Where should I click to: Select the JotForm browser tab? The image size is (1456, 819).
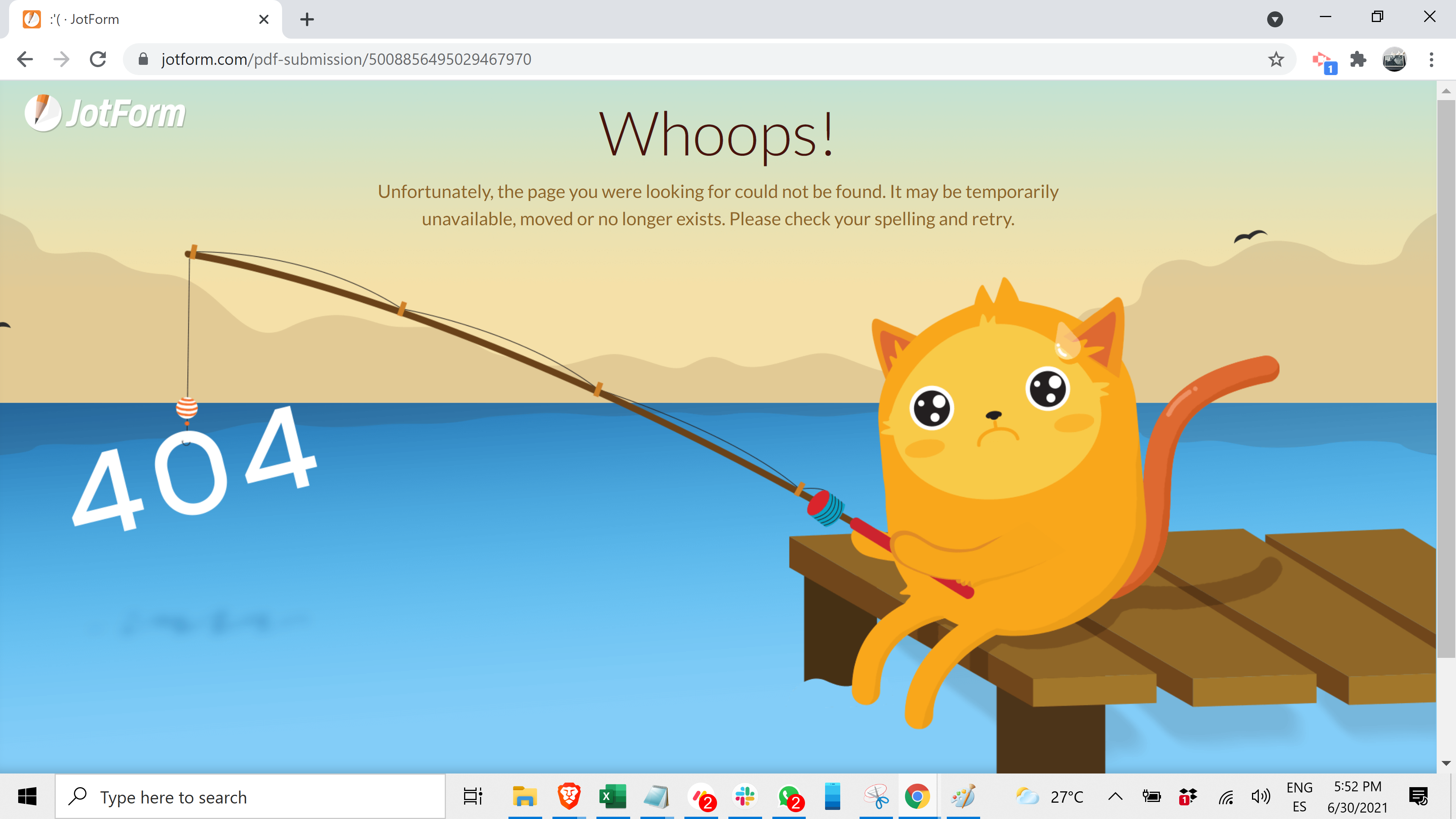[141, 20]
